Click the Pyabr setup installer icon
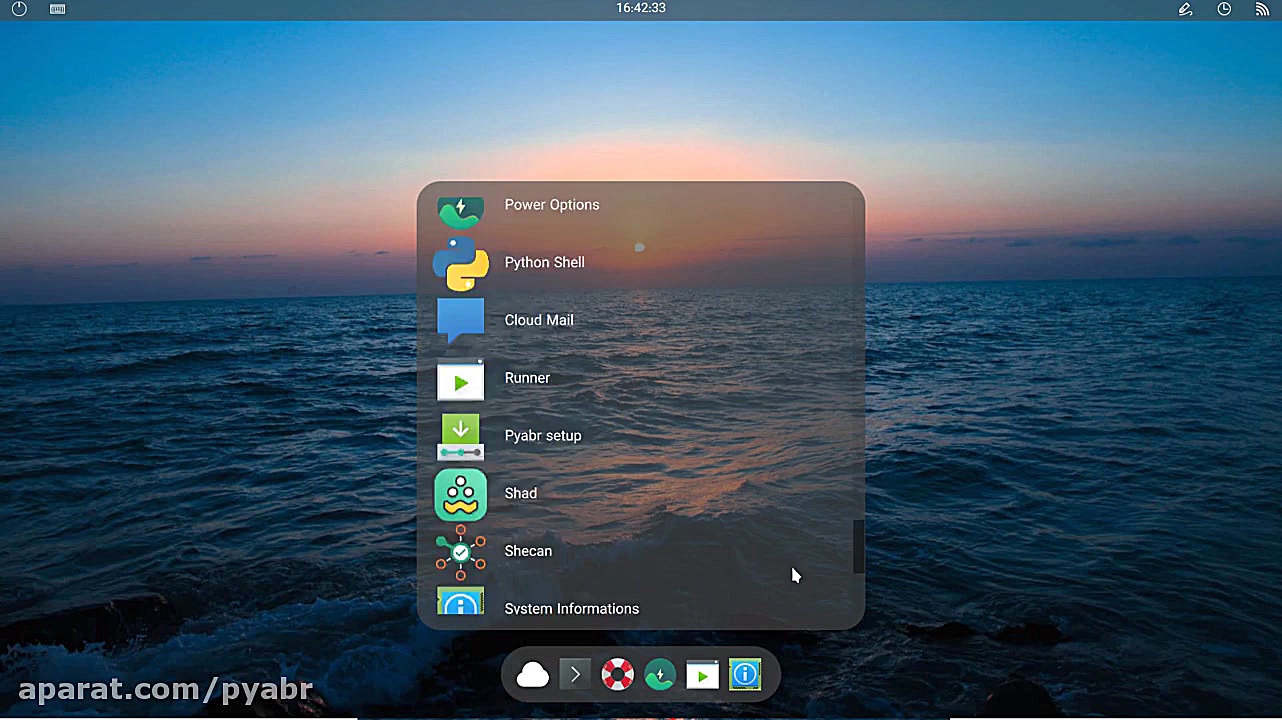This screenshot has width=1282, height=720. coord(460,436)
